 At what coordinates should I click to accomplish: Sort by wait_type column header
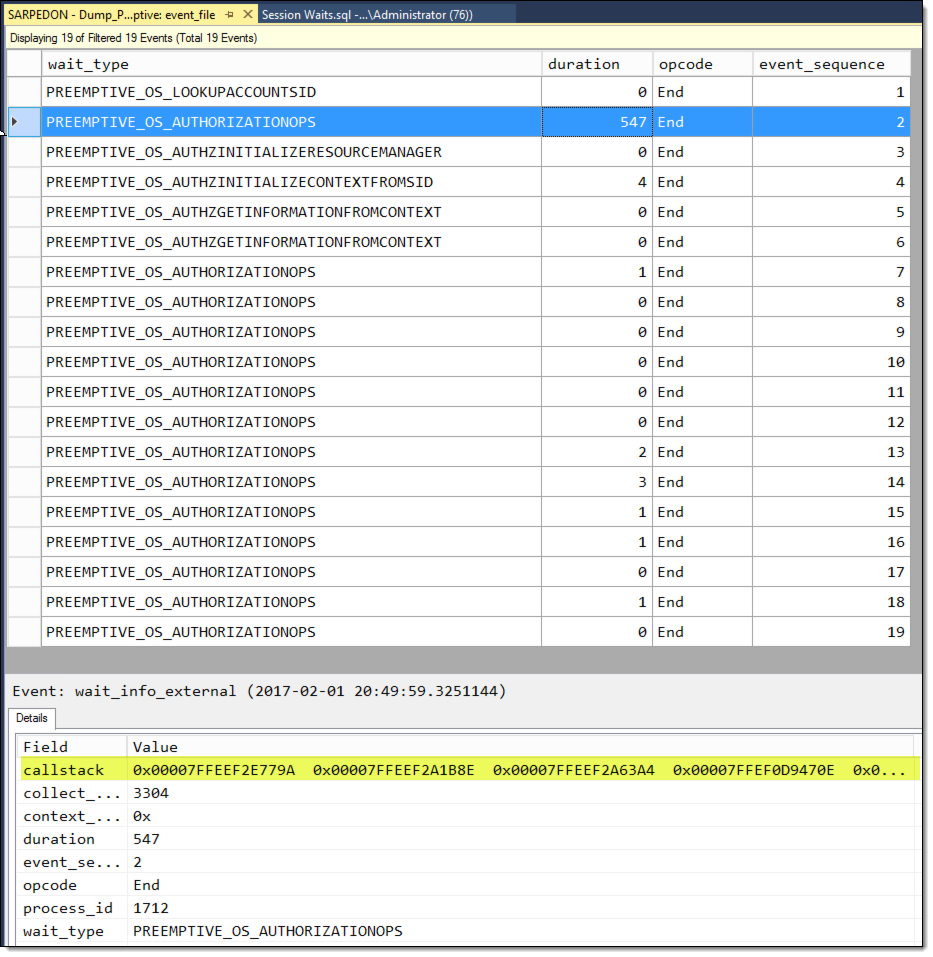click(292, 64)
